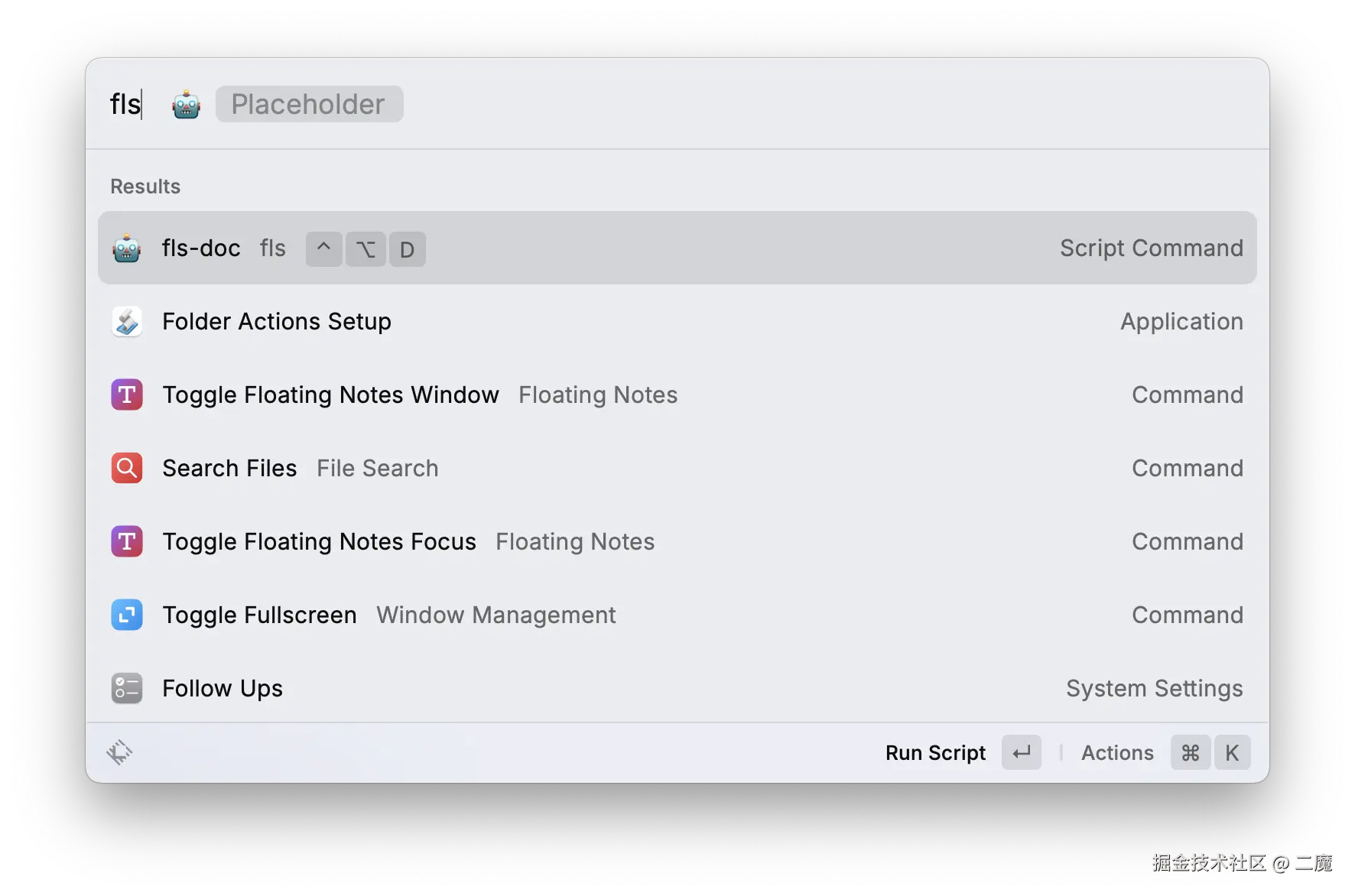The width and height of the screenshot is (1355, 896).
Task: Click the Folder Actions Setup app icon
Action: [127, 322]
